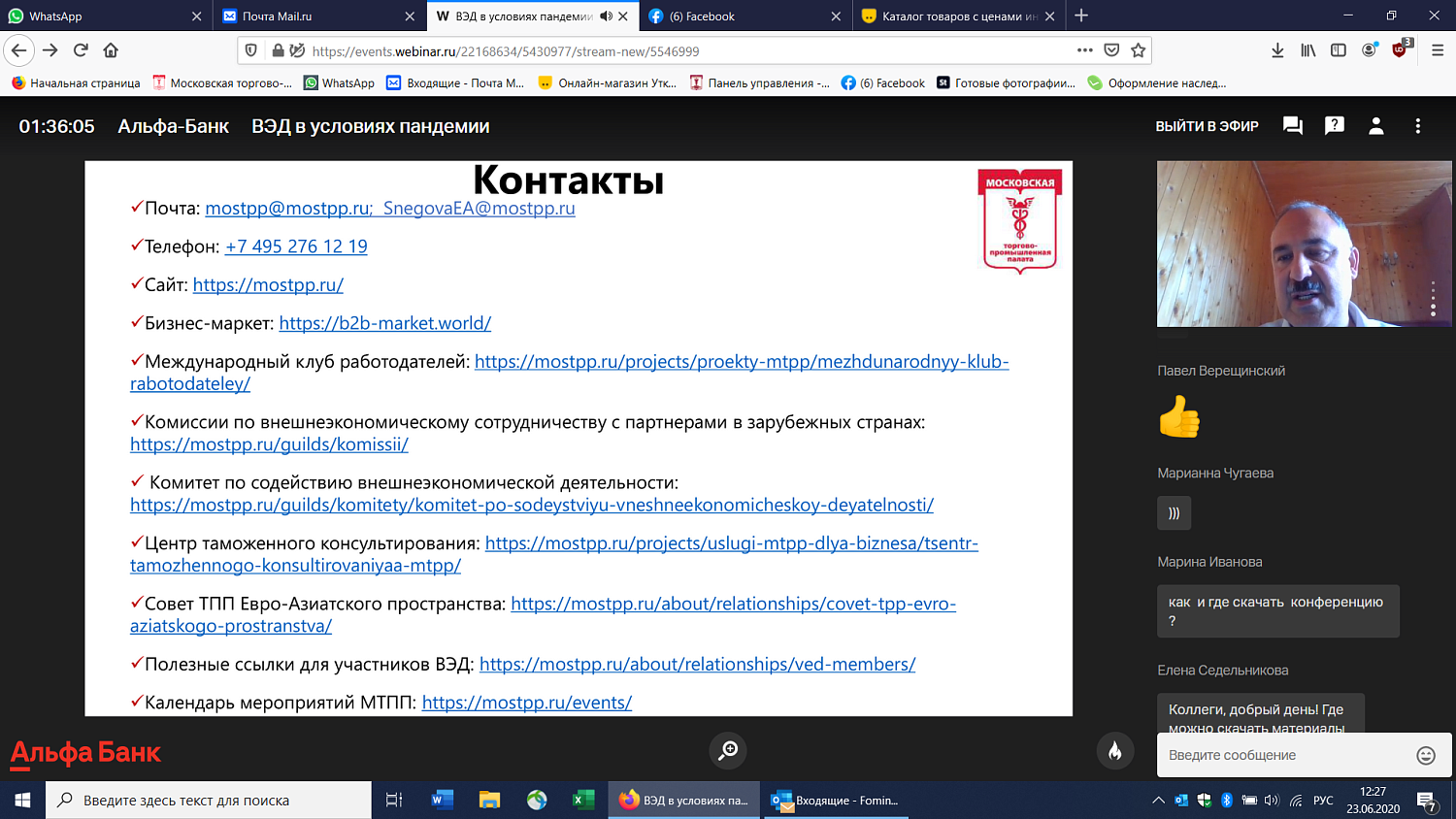Open the (6) Facebook bookmark
The width and height of the screenshot is (1456, 819).
tap(883, 83)
